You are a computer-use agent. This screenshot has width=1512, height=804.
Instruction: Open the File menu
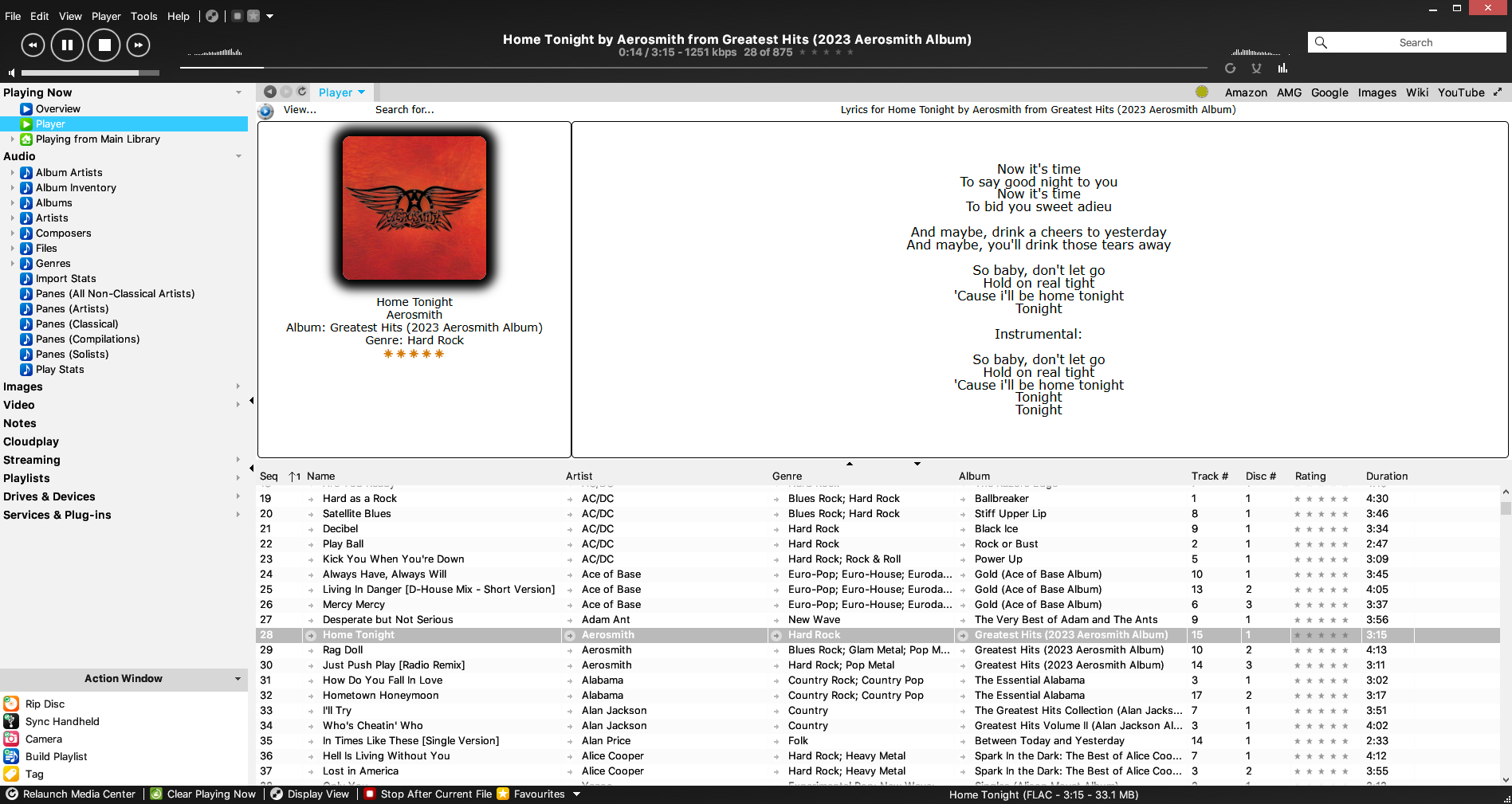(13, 16)
